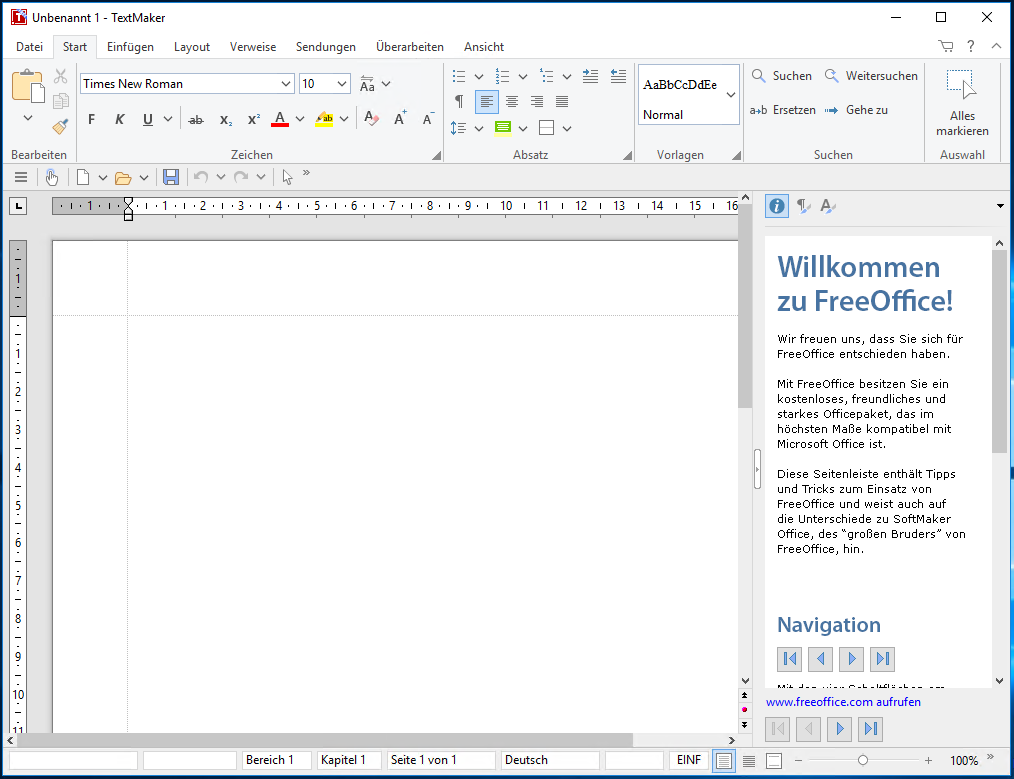Viewport: 1014px width, 779px height.
Task: Open the Datei menu
Action: coord(30,47)
